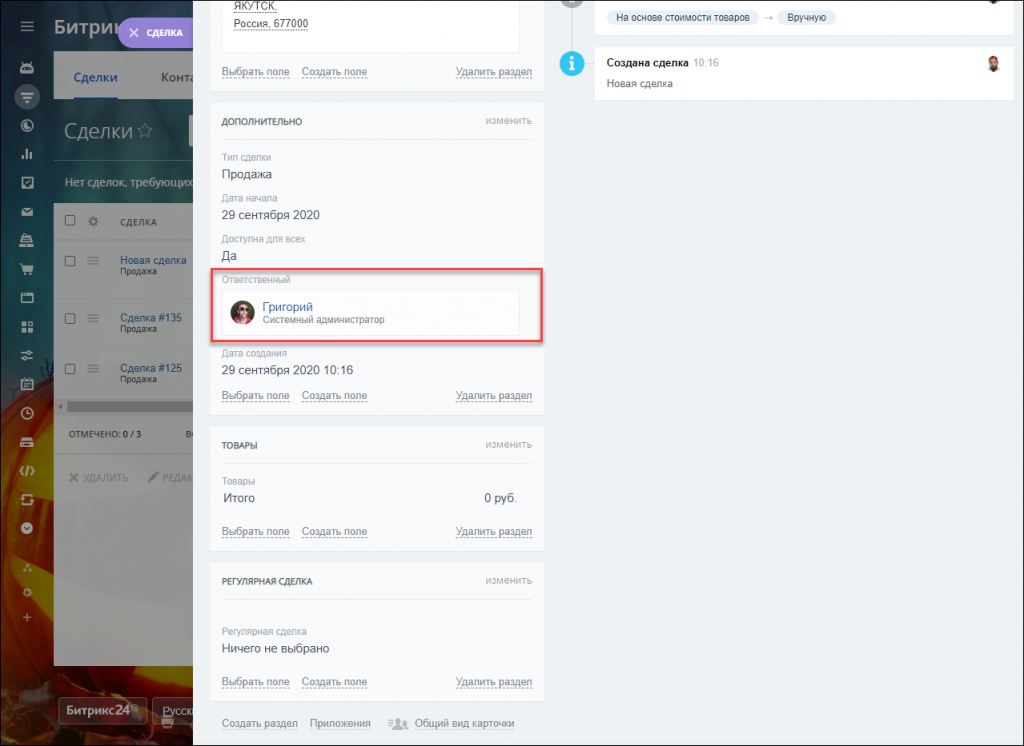The width and height of the screenshot is (1024, 746).
Task: Open the hamburger main menu
Action: [27, 26]
